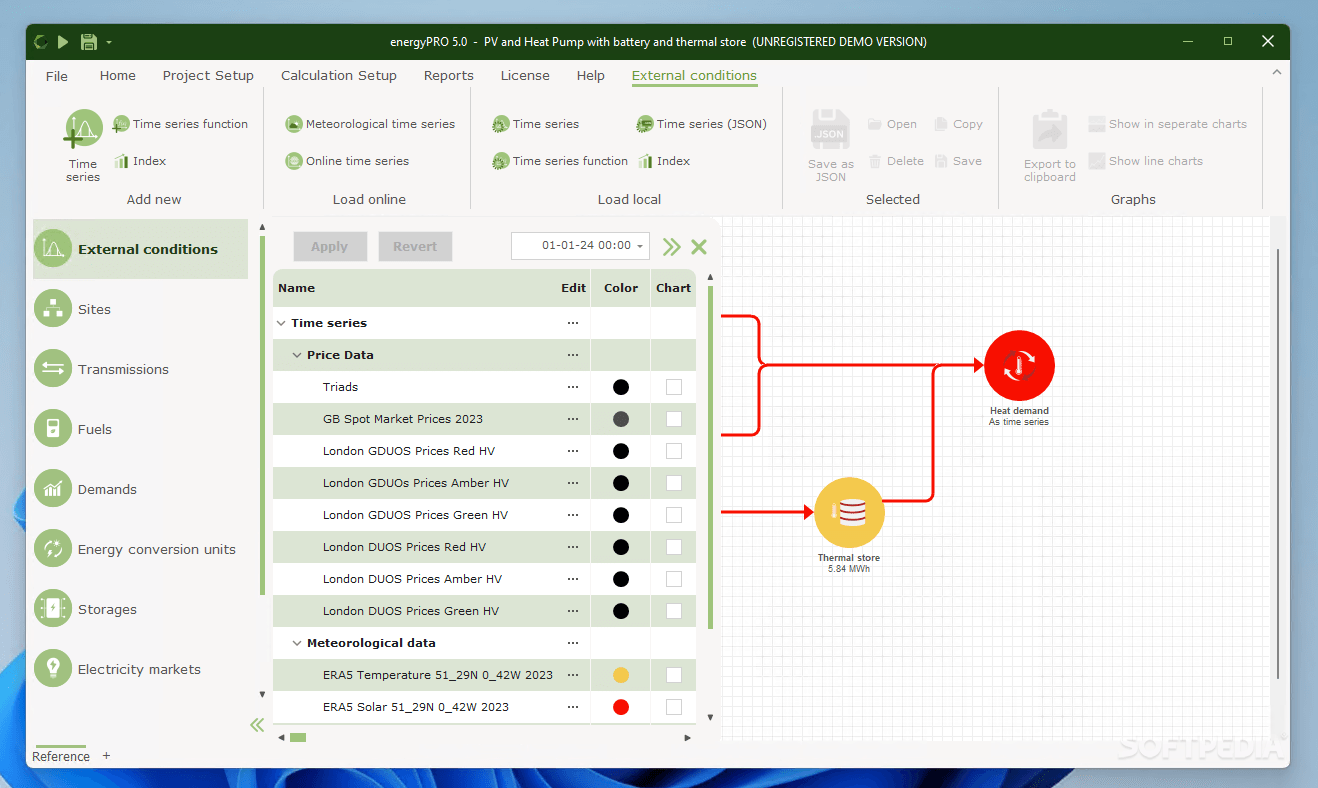1318x788 pixels.
Task: Open Demands section in sidebar
Action: 140,489
